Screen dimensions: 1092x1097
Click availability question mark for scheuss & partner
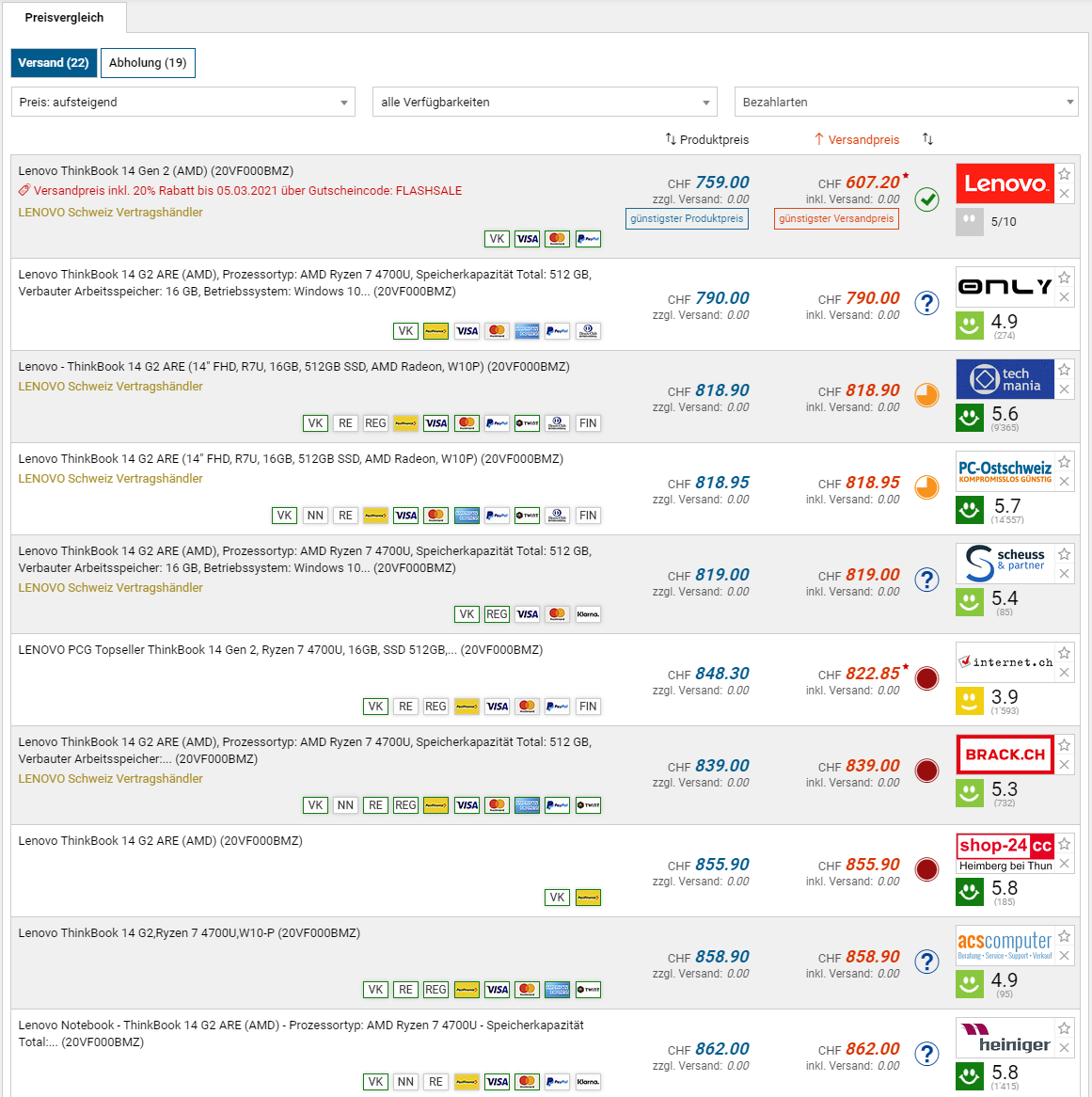(x=926, y=580)
